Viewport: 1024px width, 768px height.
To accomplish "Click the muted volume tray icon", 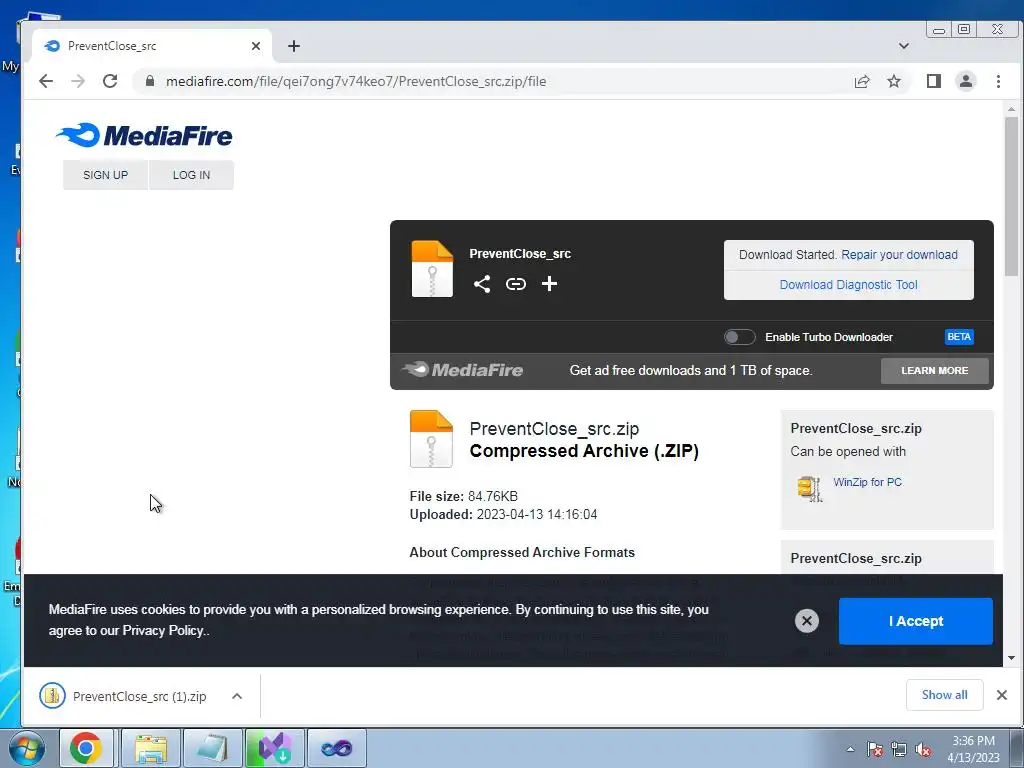I will coord(923,749).
